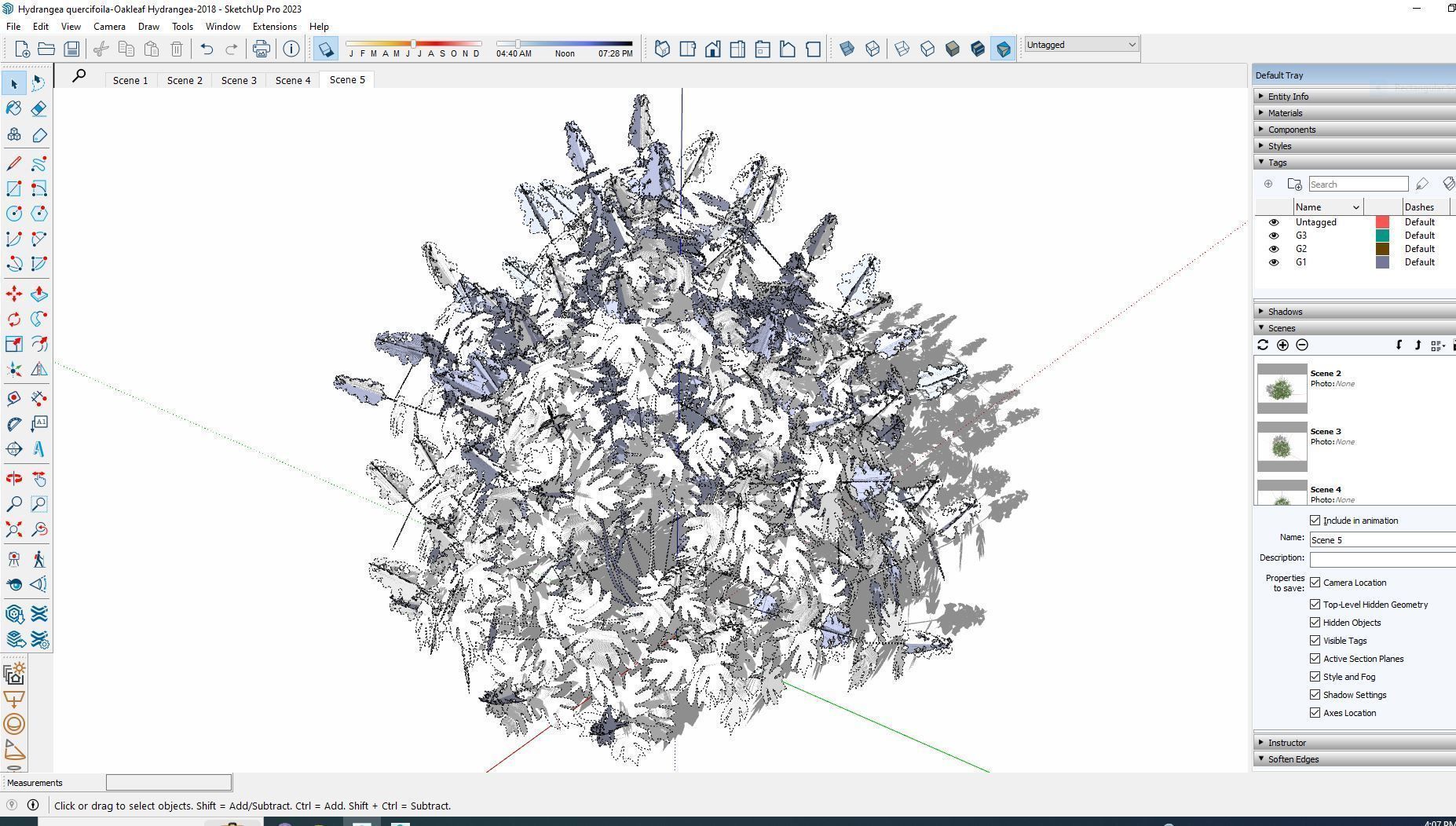Choose the Scale tool
The width and height of the screenshot is (1456, 826).
tap(14, 344)
